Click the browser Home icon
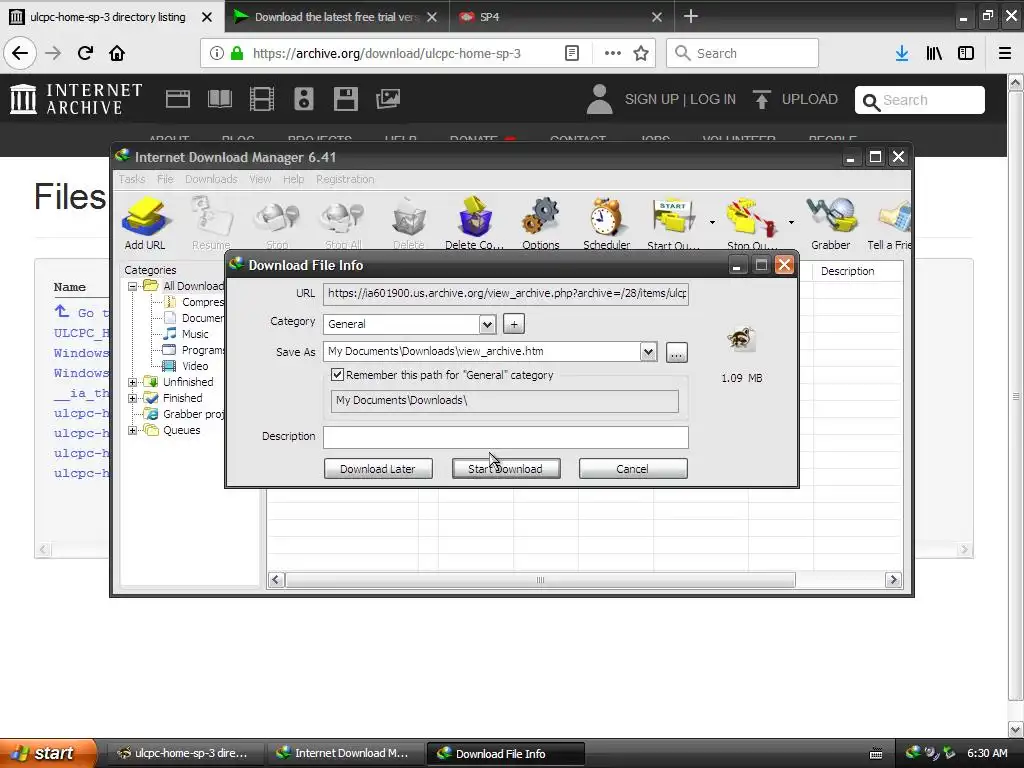The height and width of the screenshot is (768, 1024). click(x=117, y=53)
